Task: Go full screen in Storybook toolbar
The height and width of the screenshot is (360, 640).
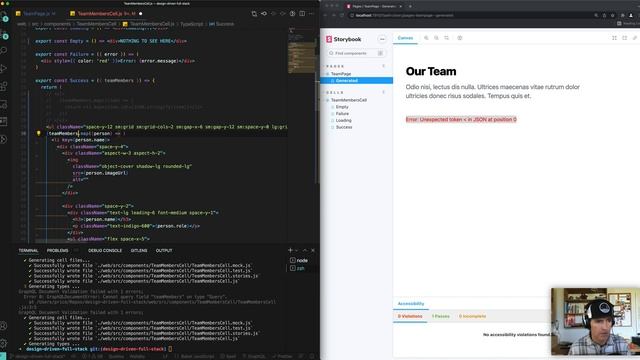Action: click(x=614, y=38)
